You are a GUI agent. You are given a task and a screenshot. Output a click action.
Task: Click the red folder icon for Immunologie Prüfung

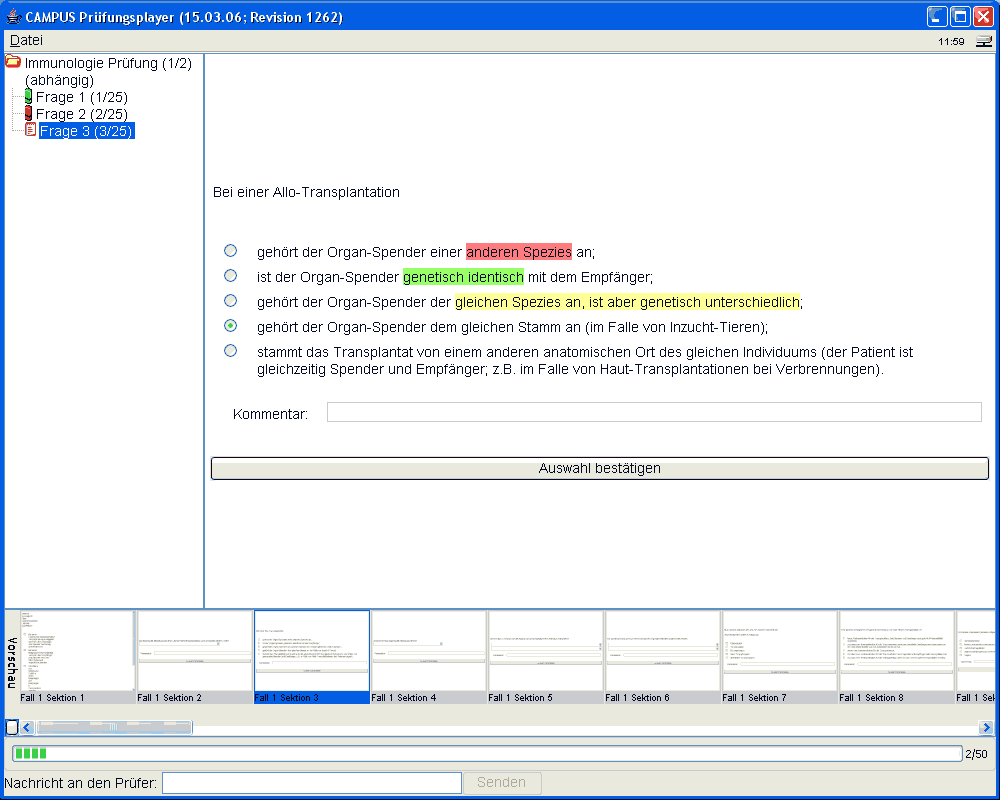click(x=13, y=62)
